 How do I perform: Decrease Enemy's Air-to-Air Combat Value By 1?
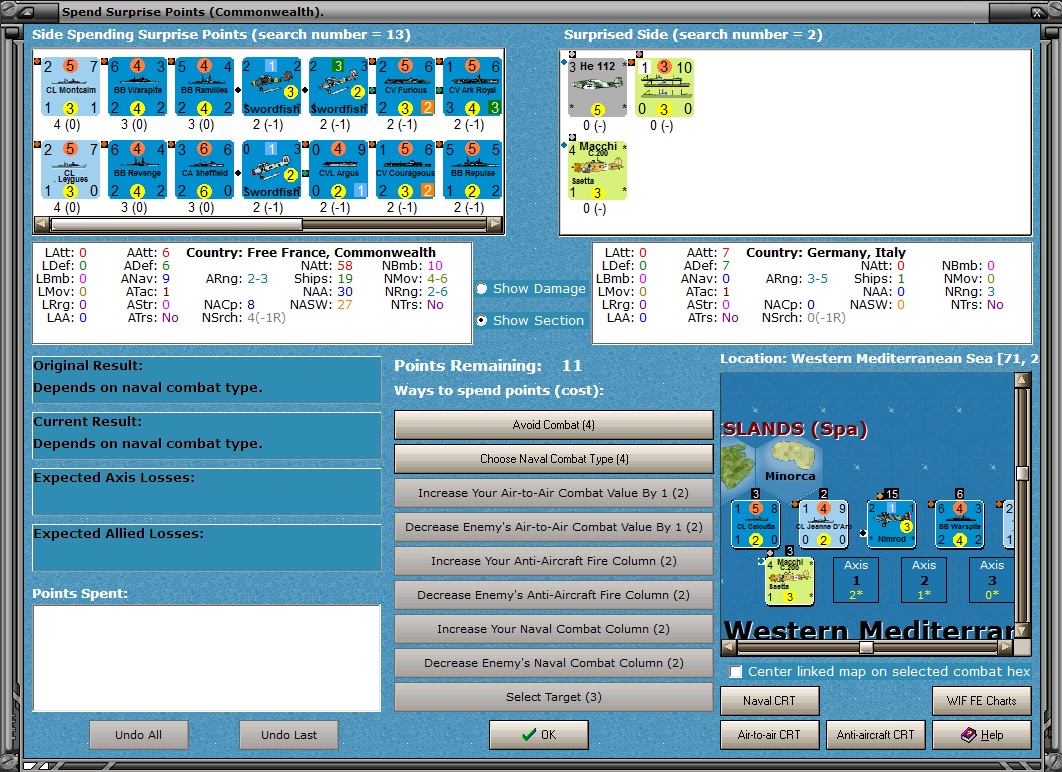[x=553, y=527]
